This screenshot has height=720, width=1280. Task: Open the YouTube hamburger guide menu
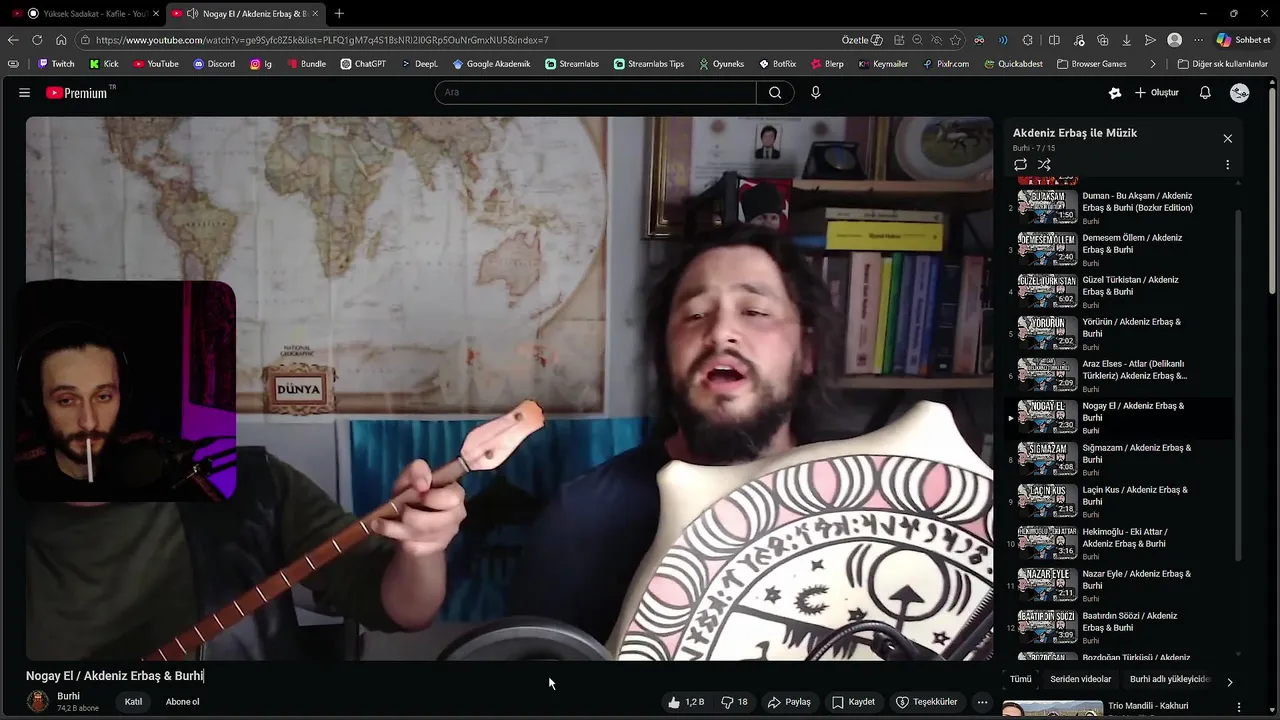pos(24,92)
